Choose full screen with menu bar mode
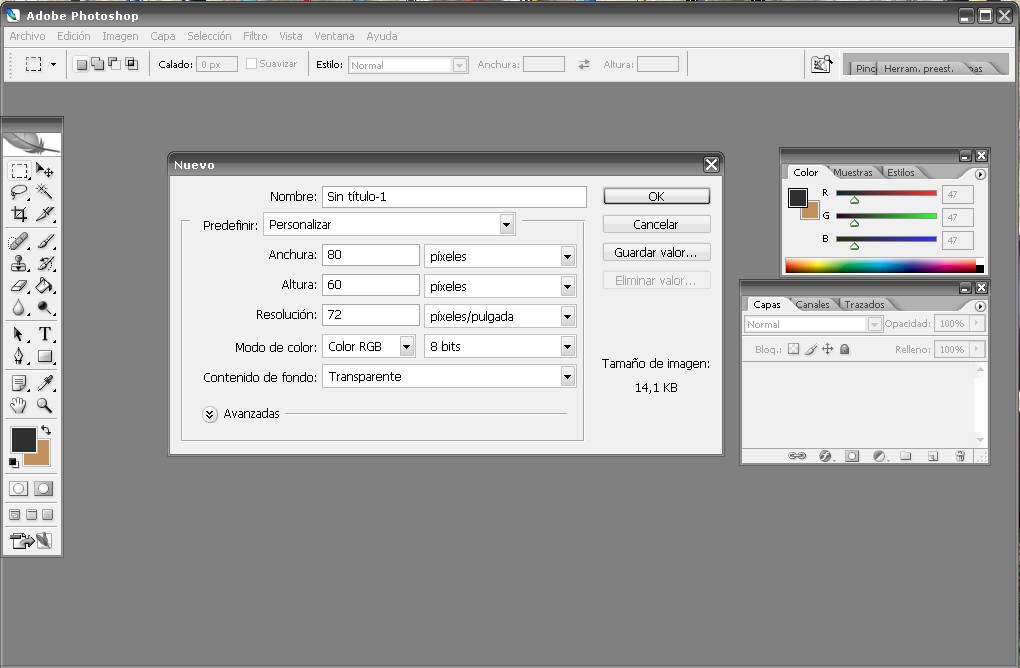The width and height of the screenshot is (1020, 668). point(31,514)
